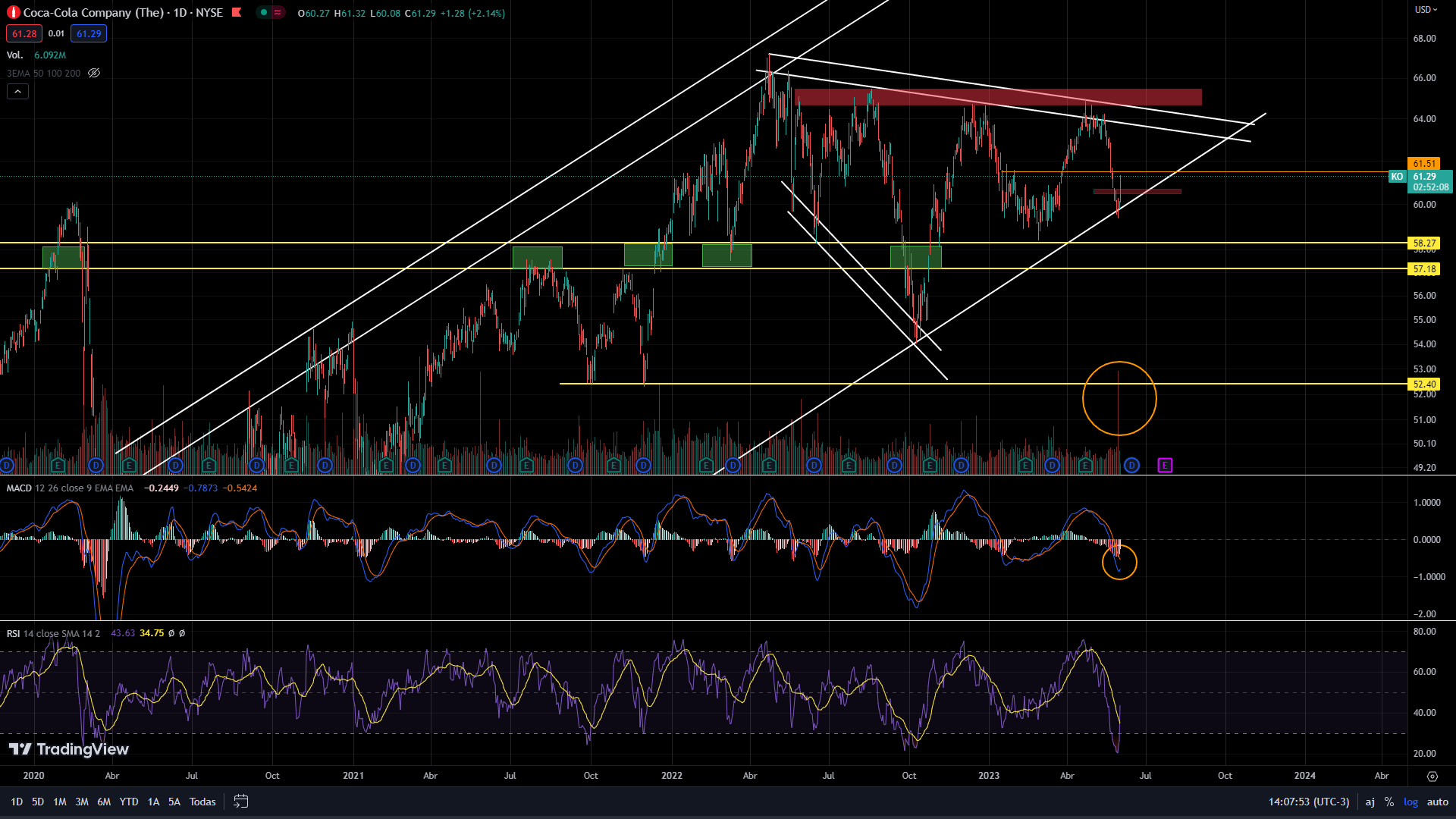Image resolution: width=1456 pixels, height=819 pixels.
Task: Click the upcoming purple earnings E marker
Action: point(1165,465)
